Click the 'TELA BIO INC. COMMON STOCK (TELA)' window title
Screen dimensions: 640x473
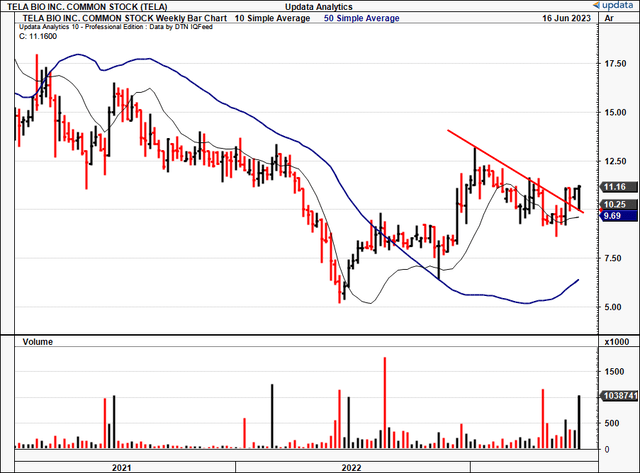point(87,7)
